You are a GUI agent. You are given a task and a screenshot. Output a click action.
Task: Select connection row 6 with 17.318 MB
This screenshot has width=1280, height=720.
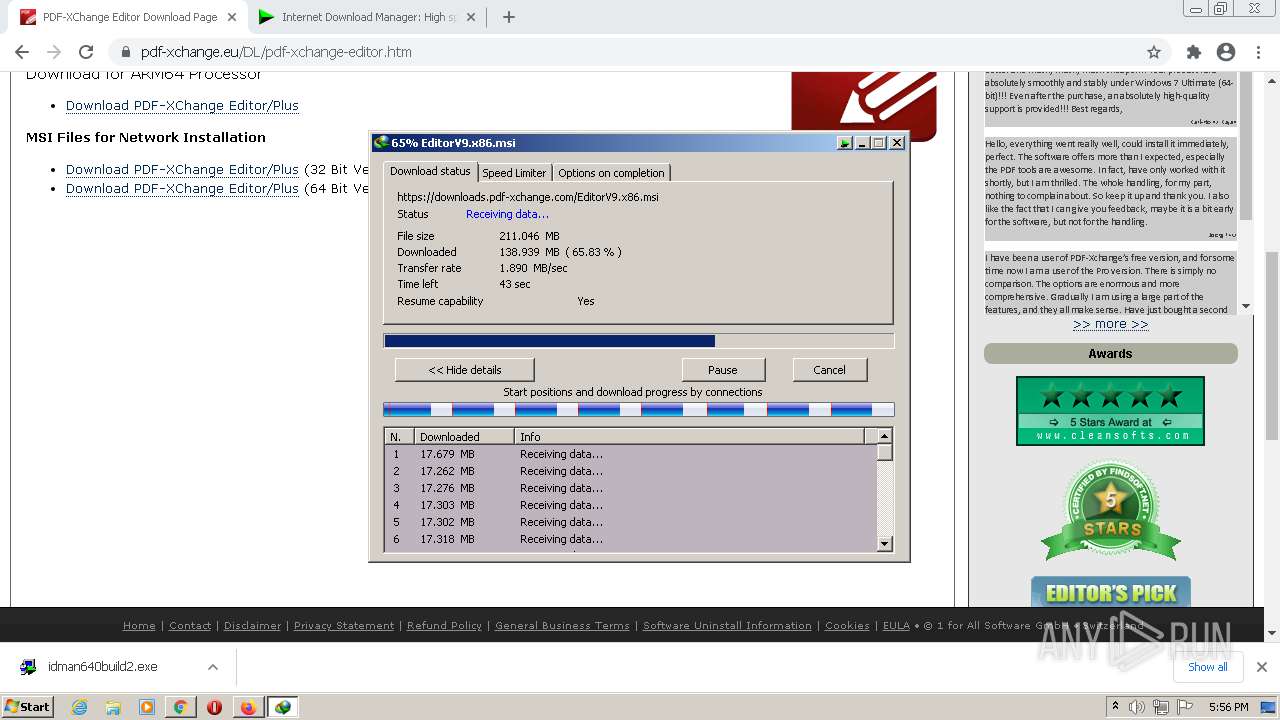point(631,539)
